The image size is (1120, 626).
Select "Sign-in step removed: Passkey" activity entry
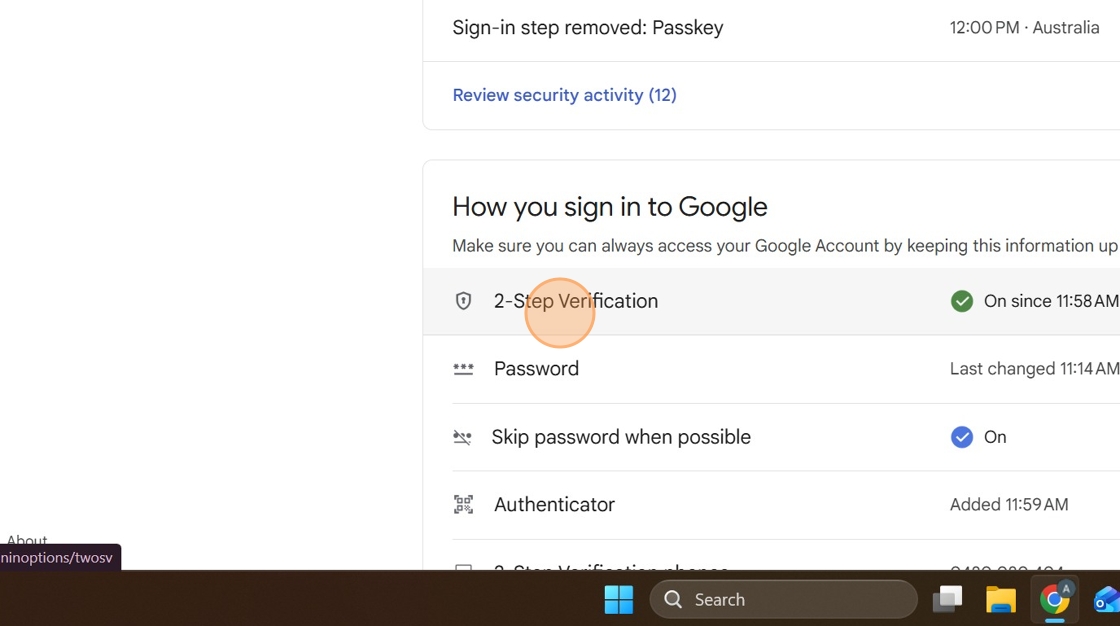(587, 28)
